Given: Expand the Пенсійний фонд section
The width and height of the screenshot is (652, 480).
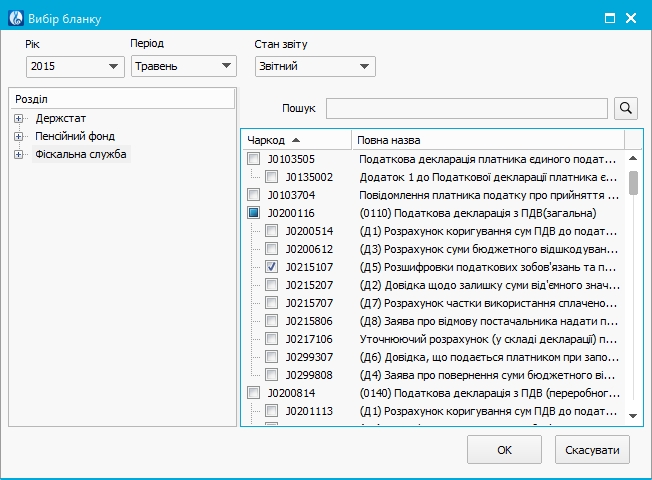Looking at the screenshot, I should (x=18, y=137).
